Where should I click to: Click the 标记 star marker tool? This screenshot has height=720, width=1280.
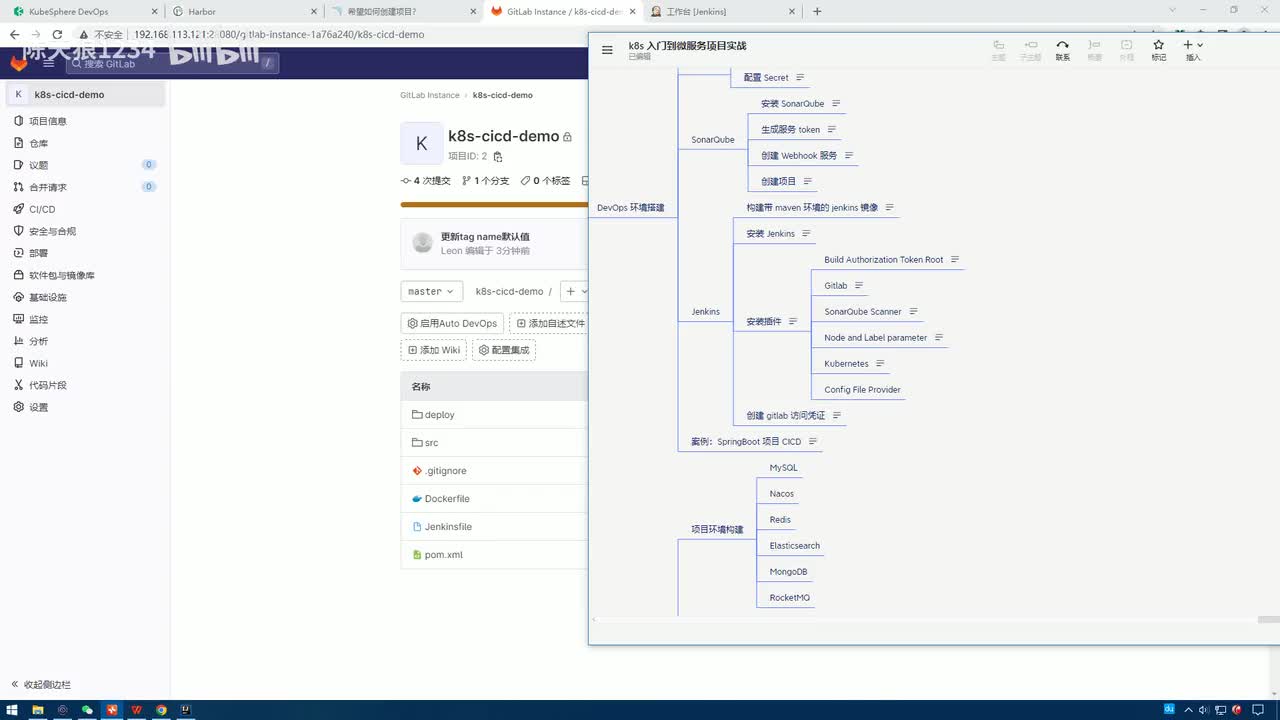point(1158,50)
